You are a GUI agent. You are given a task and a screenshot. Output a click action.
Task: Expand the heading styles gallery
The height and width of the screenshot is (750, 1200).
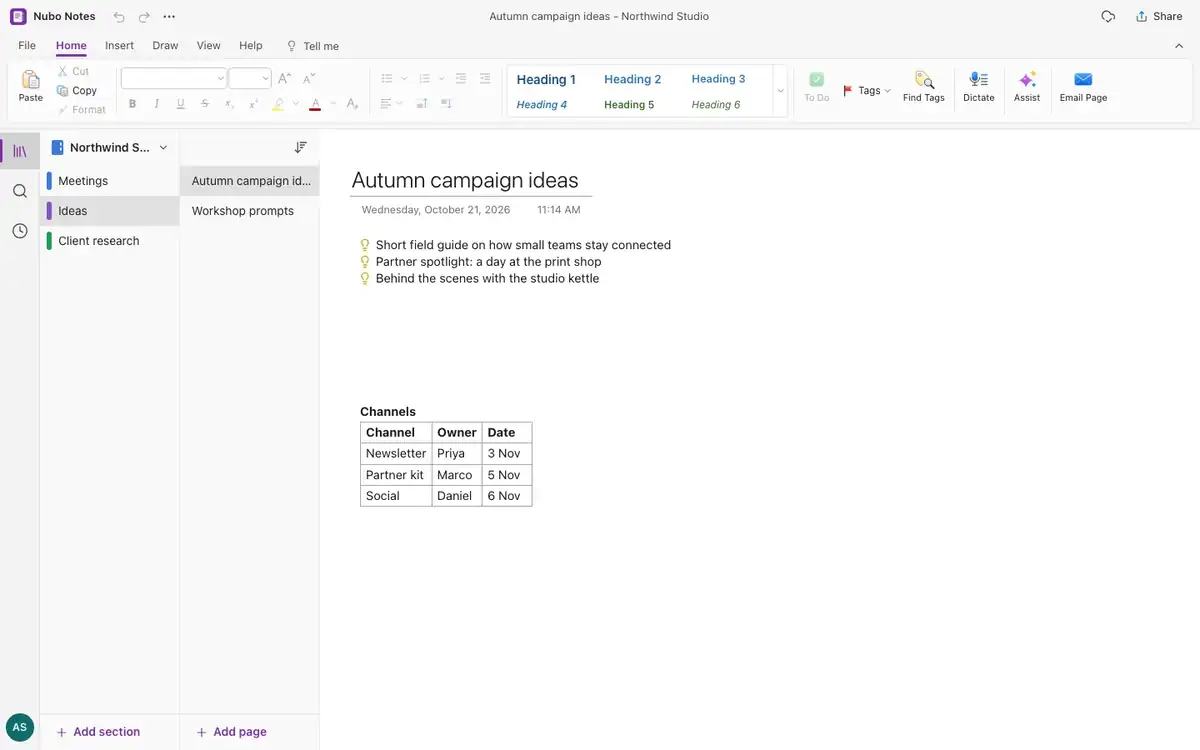pyautogui.click(x=780, y=91)
